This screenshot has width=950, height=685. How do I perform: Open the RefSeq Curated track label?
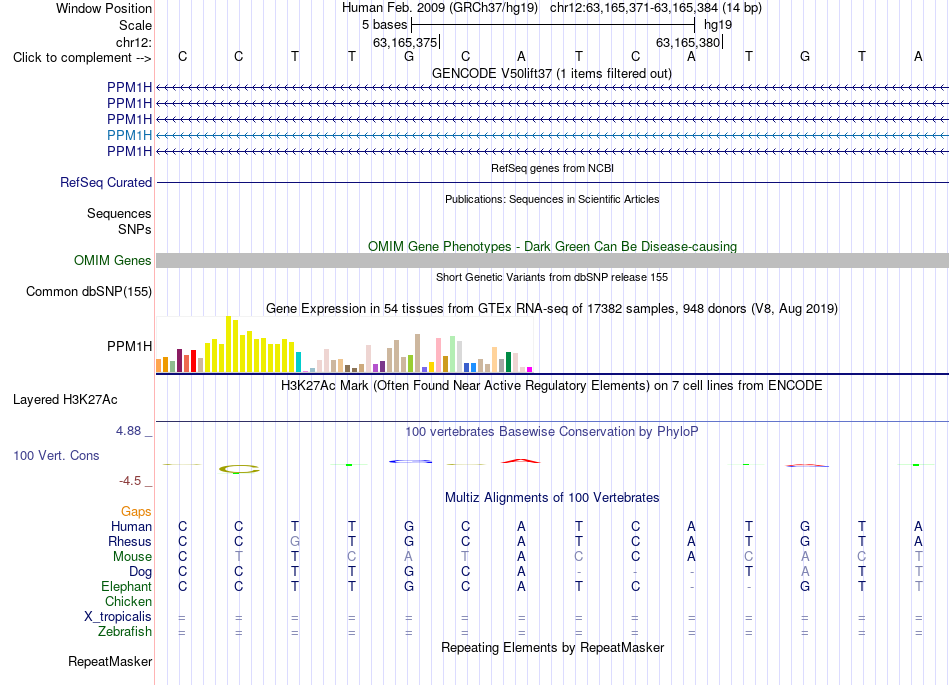[105, 182]
